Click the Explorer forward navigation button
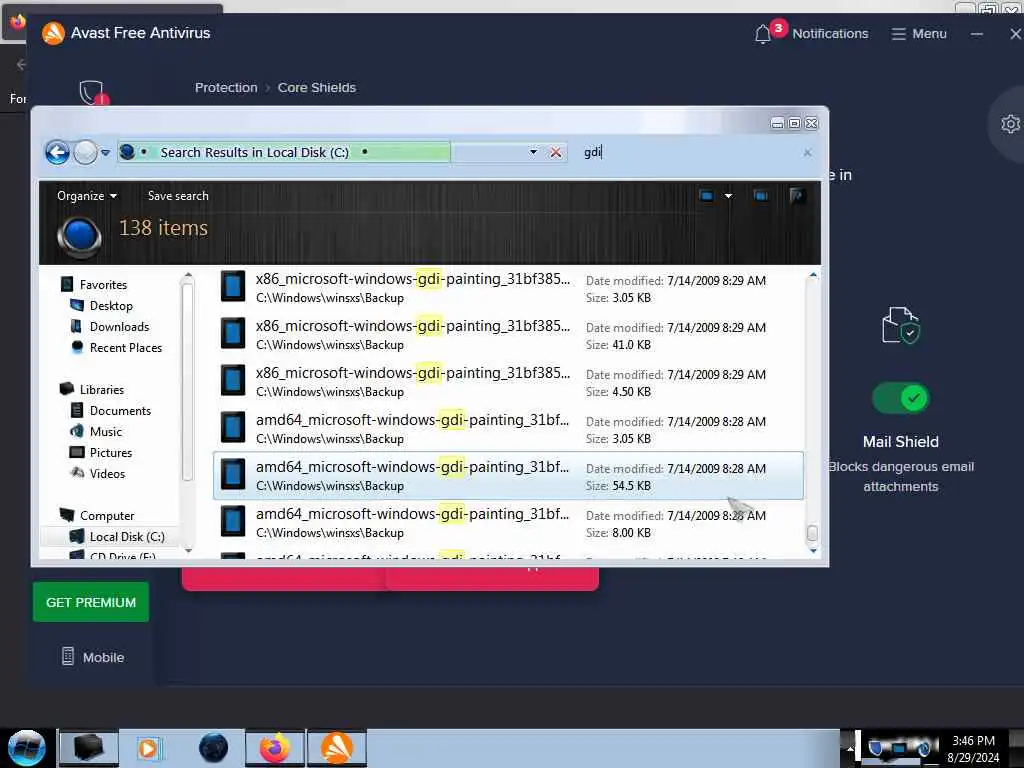This screenshot has width=1024, height=768. [85, 152]
